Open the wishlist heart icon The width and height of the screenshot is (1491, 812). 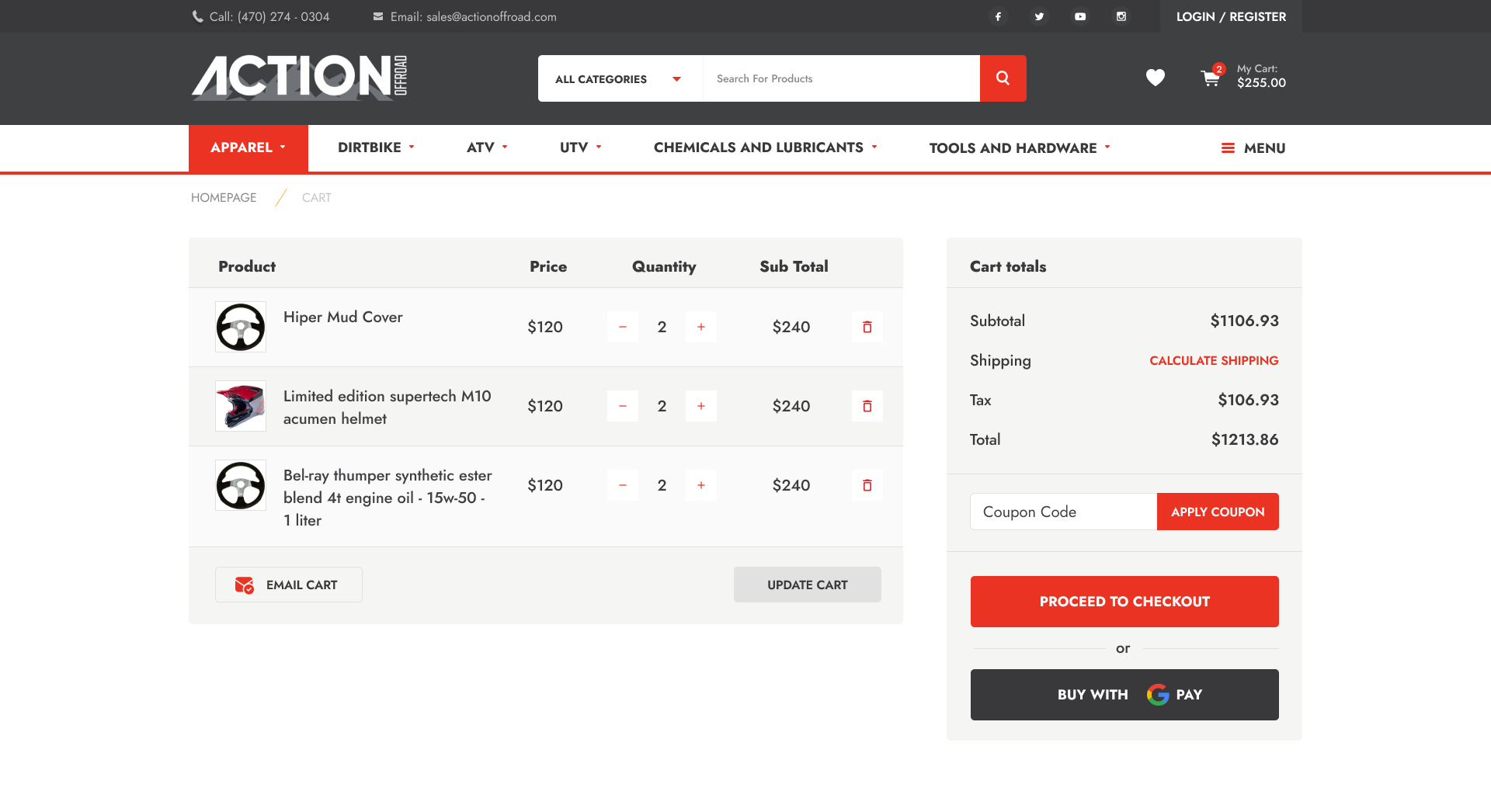click(1156, 78)
